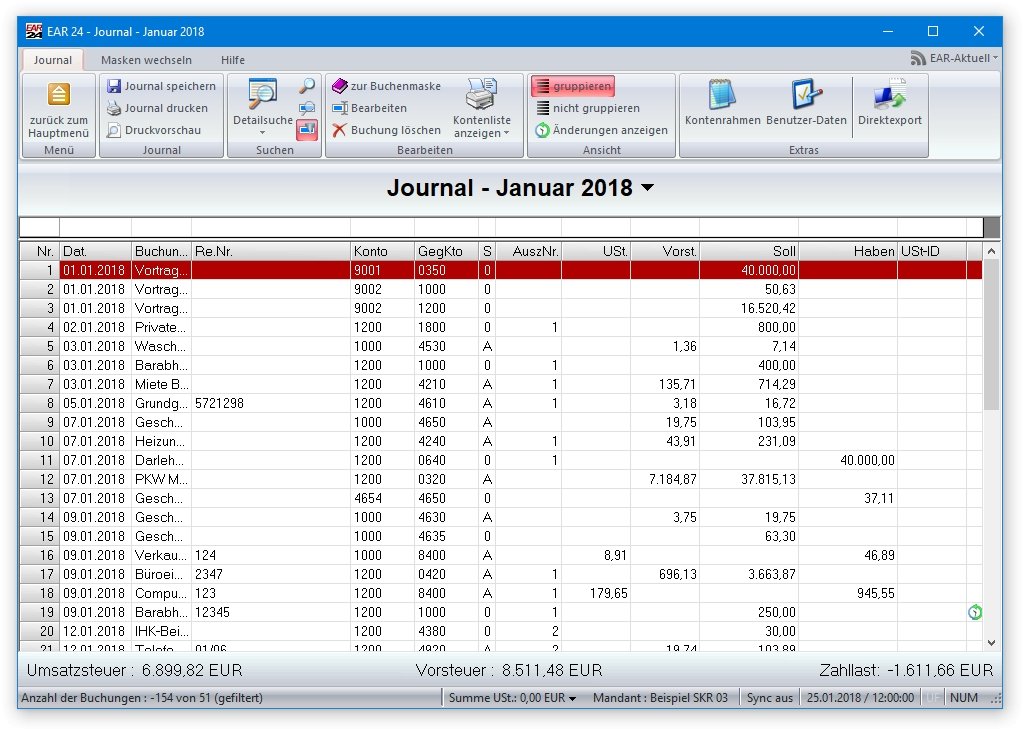
Task: Open the Hilfe tab
Action: [232, 60]
